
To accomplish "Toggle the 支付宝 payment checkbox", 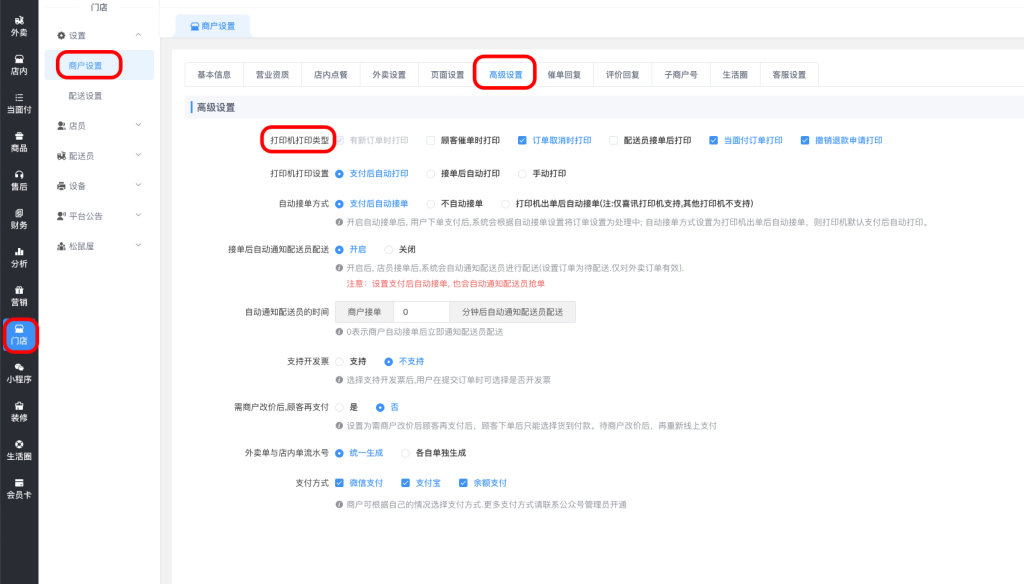I will click(405, 483).
